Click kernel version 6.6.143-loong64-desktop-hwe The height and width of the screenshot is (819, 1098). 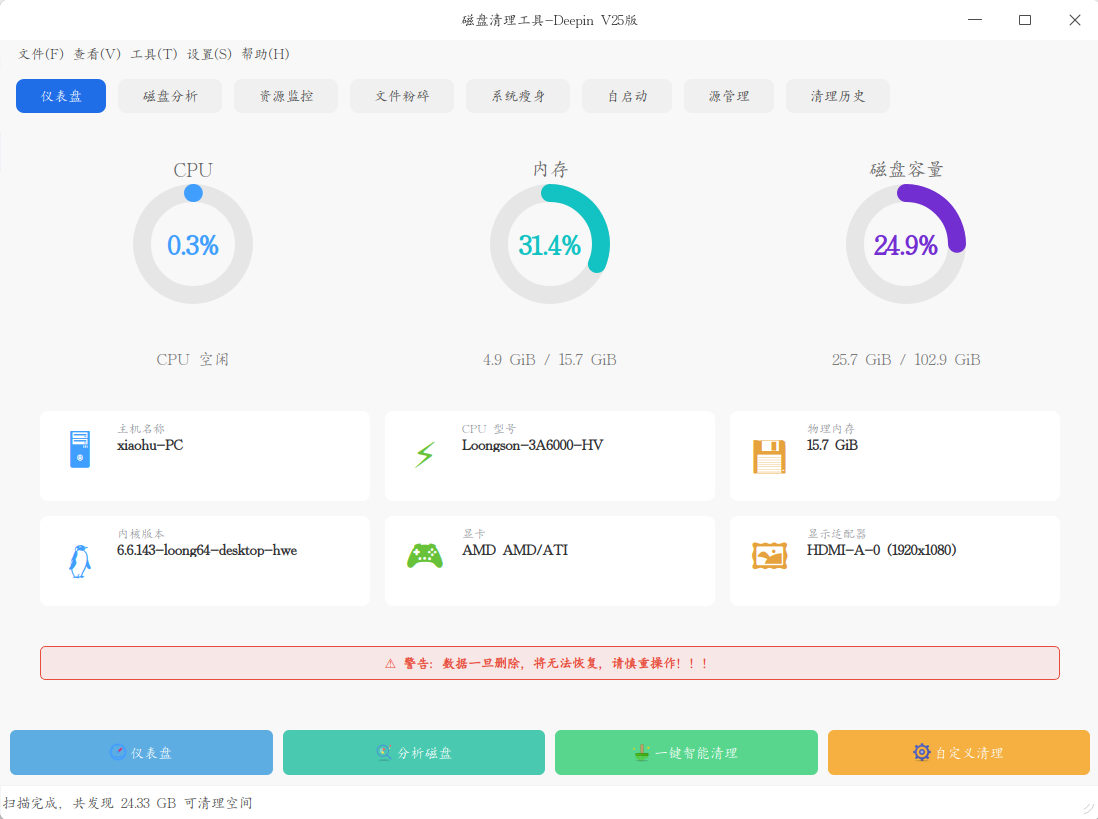[207, 550]
